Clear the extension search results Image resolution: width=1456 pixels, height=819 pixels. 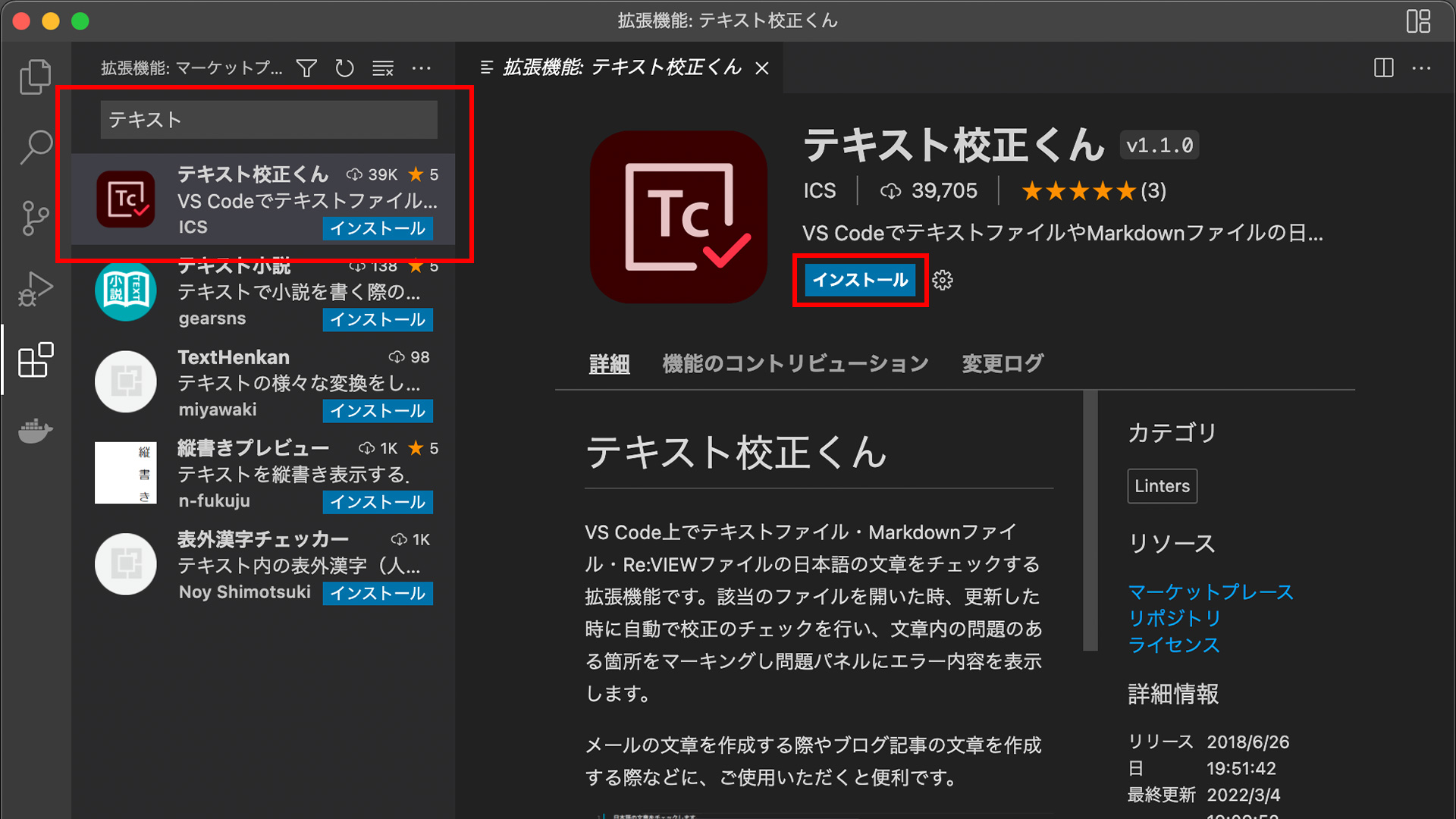pyautogui.click(x=382, y=67)
